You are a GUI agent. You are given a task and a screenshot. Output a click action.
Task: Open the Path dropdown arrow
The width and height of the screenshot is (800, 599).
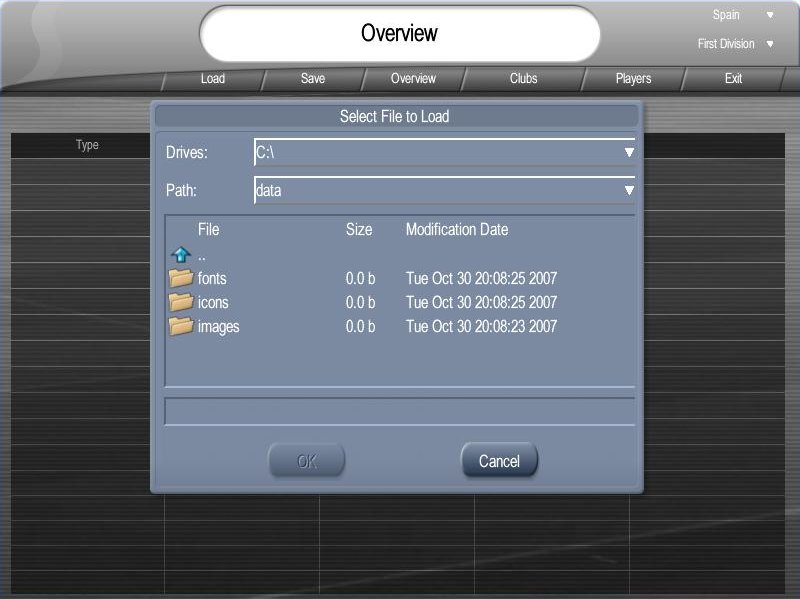[x=629, y=190]
